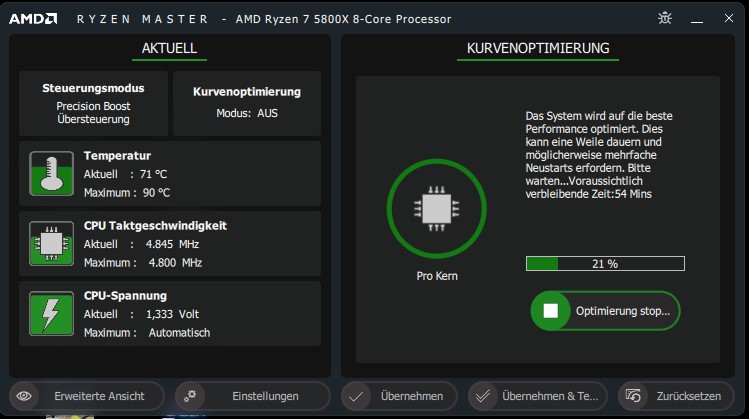Click the double checkmark icon

(483, 396)
